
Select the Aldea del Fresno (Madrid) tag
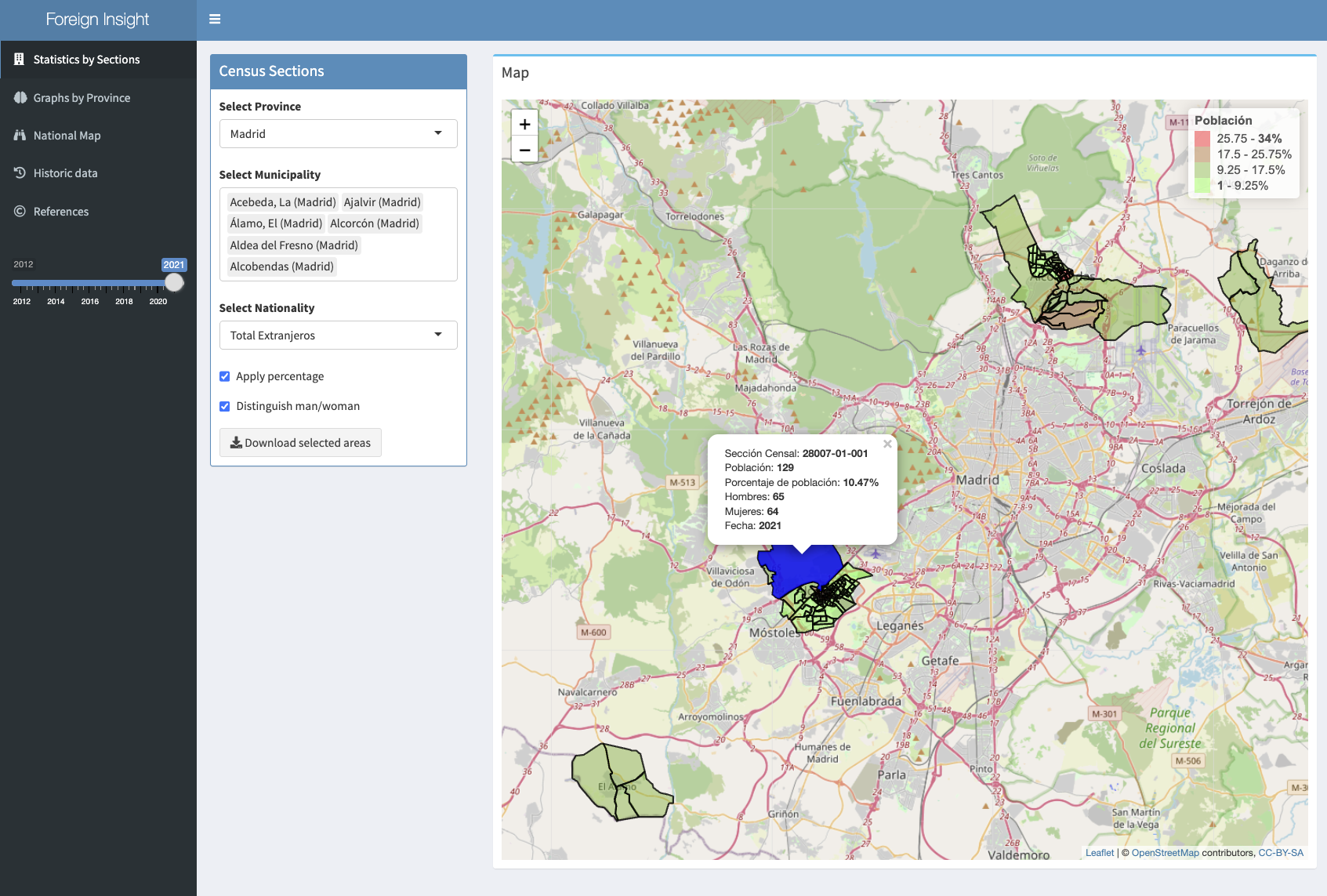294,245
